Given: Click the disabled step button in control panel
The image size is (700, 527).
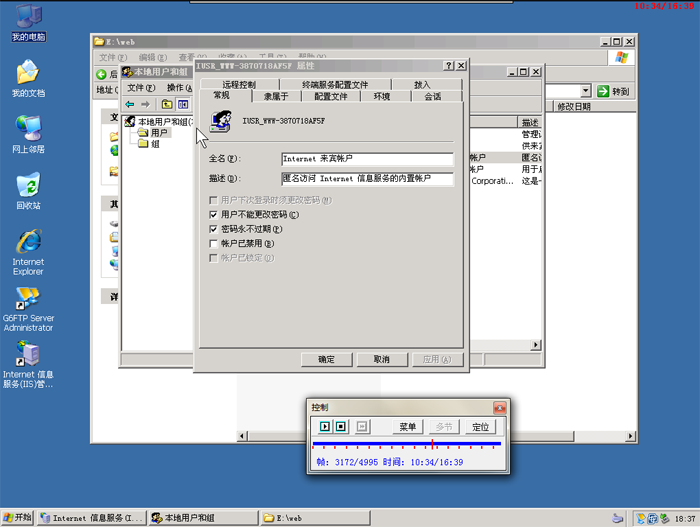Looking at the screenshot, I should coord(362,427).
